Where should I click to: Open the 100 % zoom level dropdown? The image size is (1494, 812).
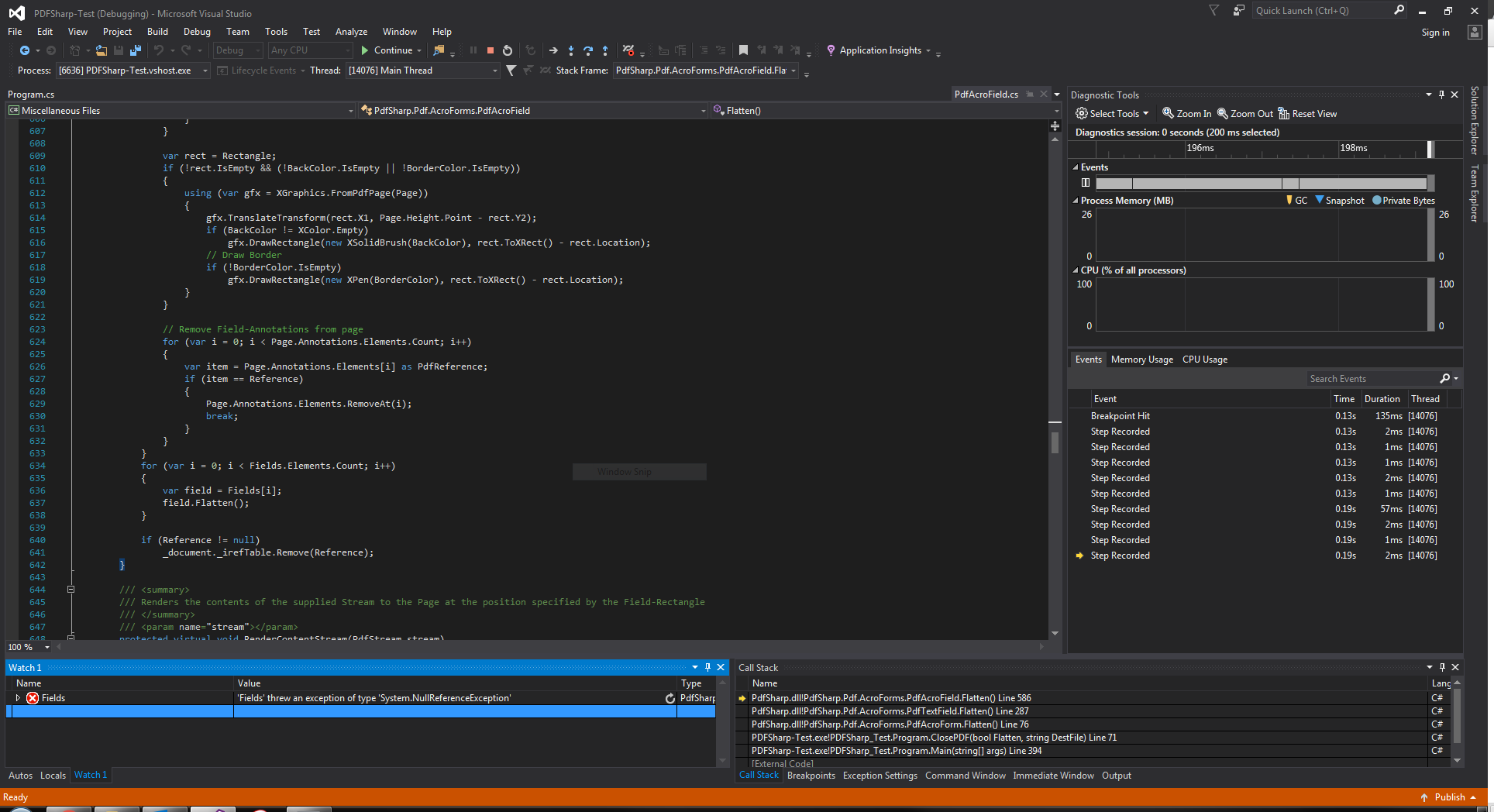pyautogui.click(x=29, y=647)
